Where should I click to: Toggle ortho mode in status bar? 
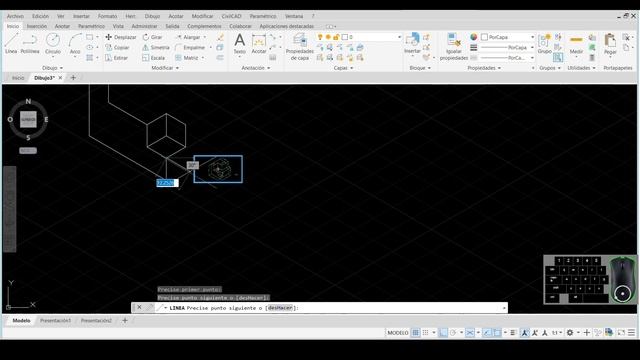point(443,333)
